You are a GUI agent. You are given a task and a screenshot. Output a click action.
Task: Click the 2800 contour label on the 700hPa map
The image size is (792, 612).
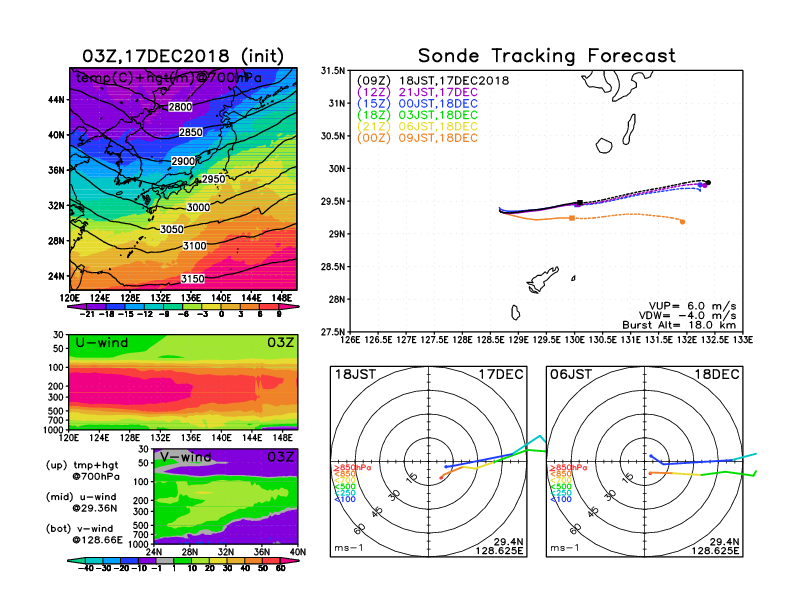pos(180,107)
